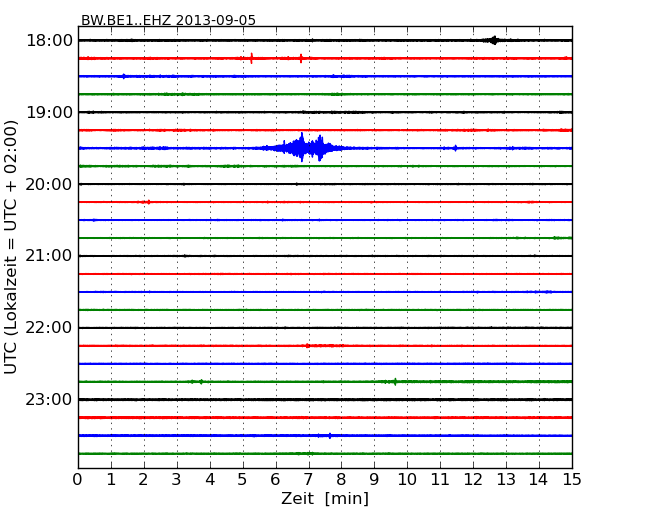
Task: Select the x-axis tick label 4
Action: [210, 479]
